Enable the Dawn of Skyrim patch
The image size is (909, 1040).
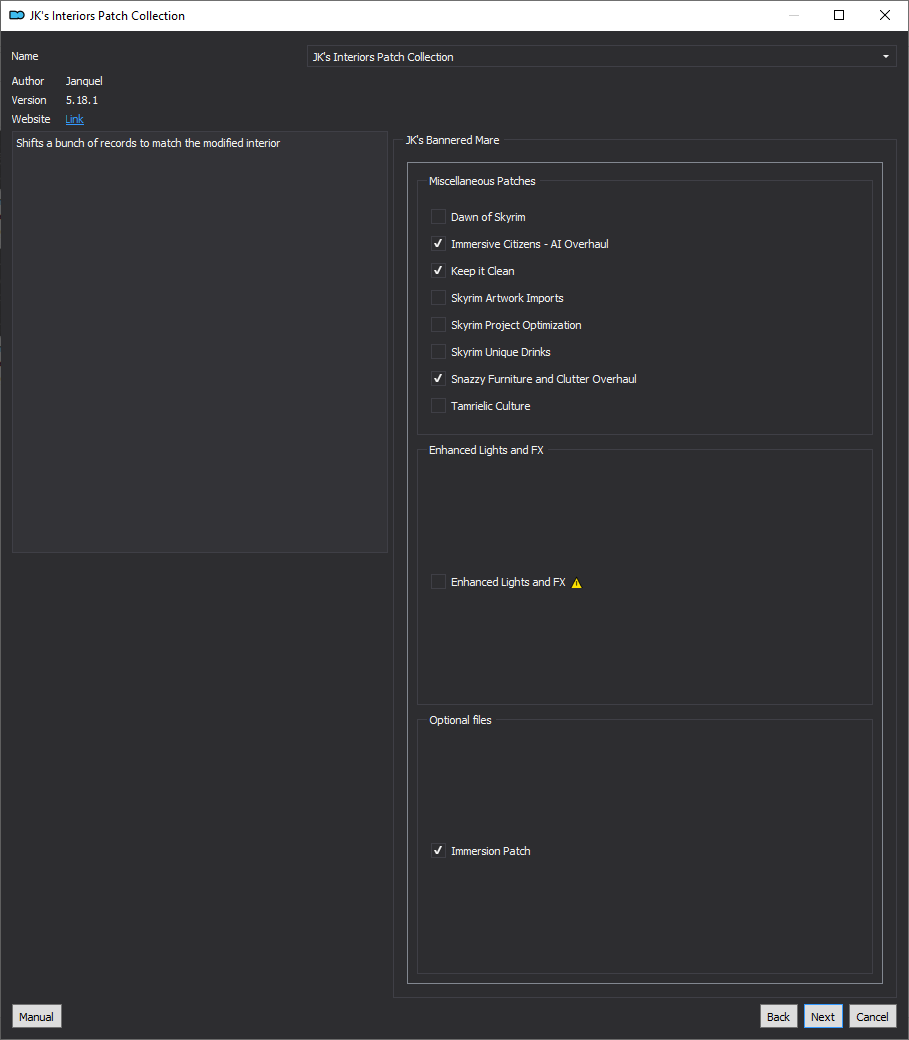pos(438,217)
